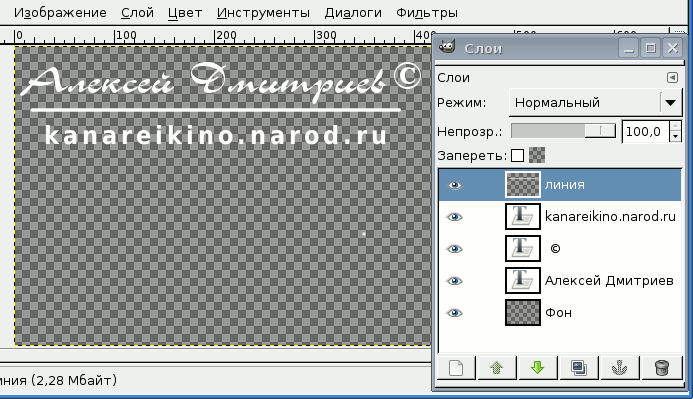Viewport: 693px width, 399px height.
Task: Duplicate the selected layer icon
Action: (579, 368)
